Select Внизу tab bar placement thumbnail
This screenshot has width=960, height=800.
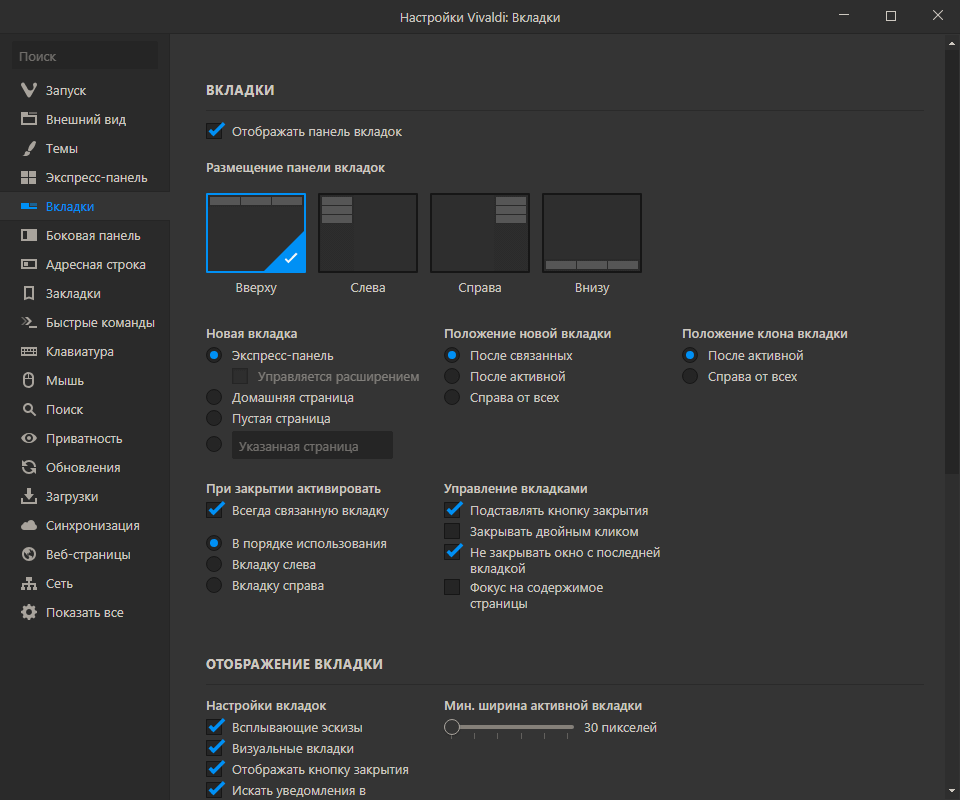point(592,233)
